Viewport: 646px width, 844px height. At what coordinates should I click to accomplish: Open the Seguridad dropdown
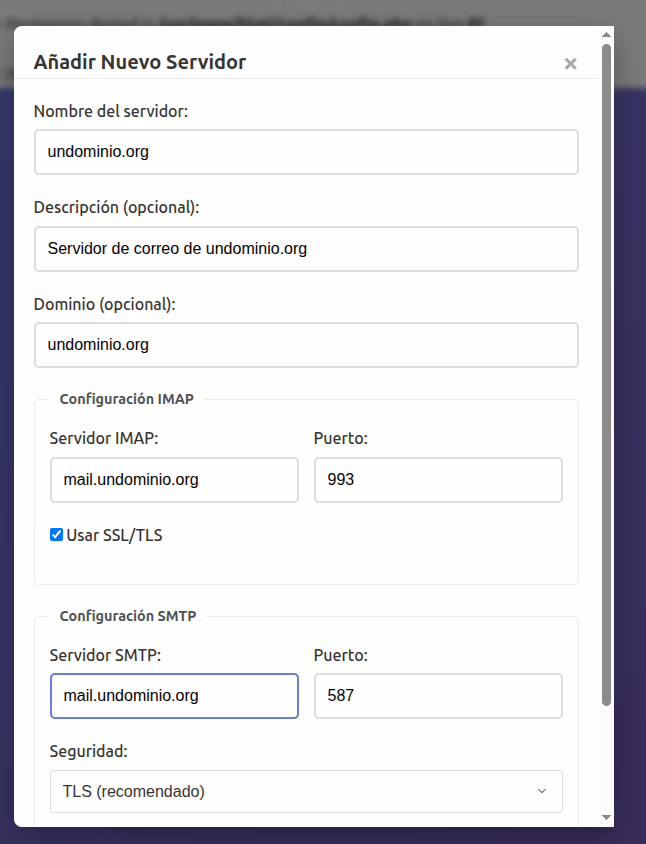coord(306,791)
